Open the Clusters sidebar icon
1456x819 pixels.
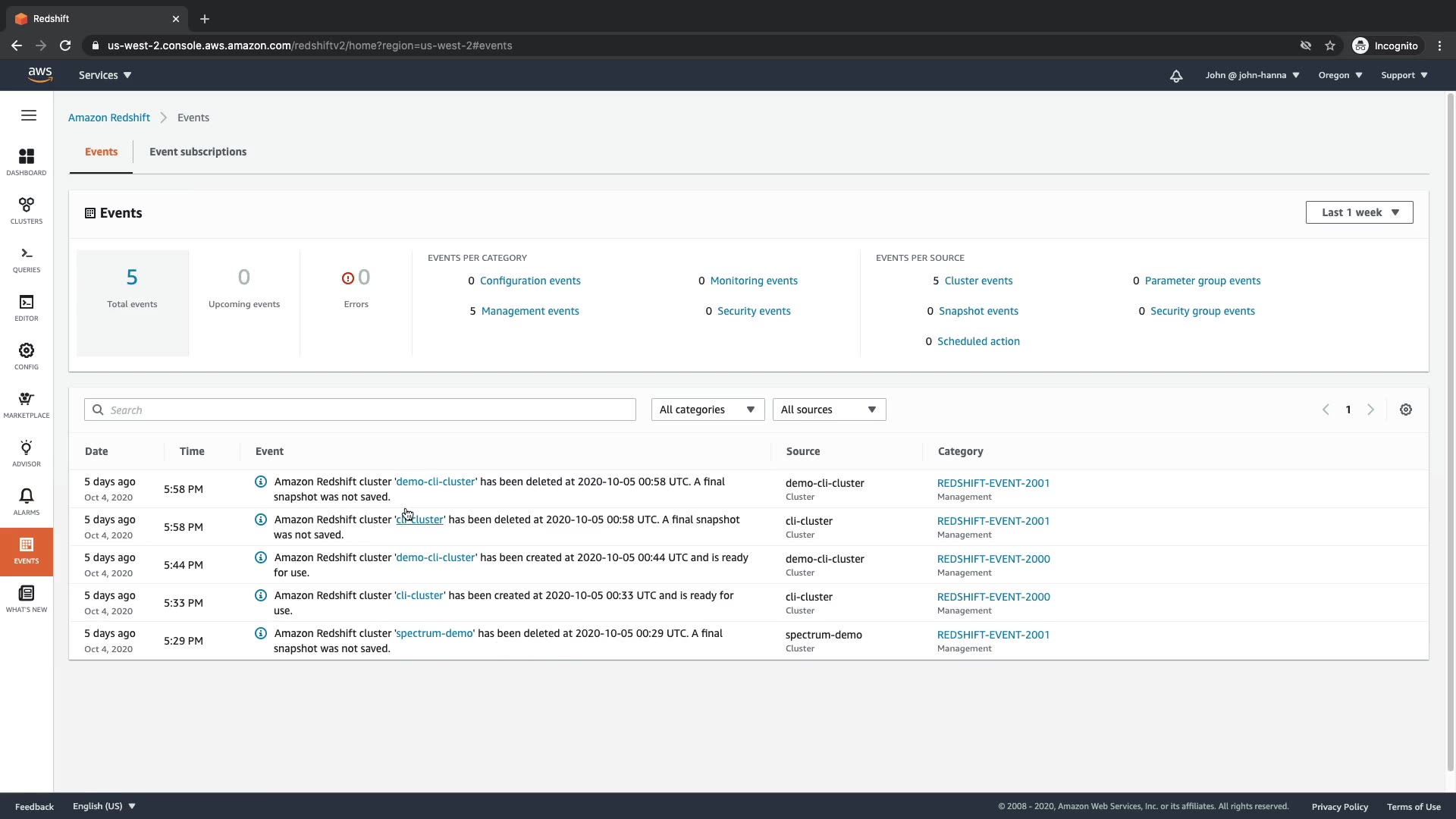point(27,210)
